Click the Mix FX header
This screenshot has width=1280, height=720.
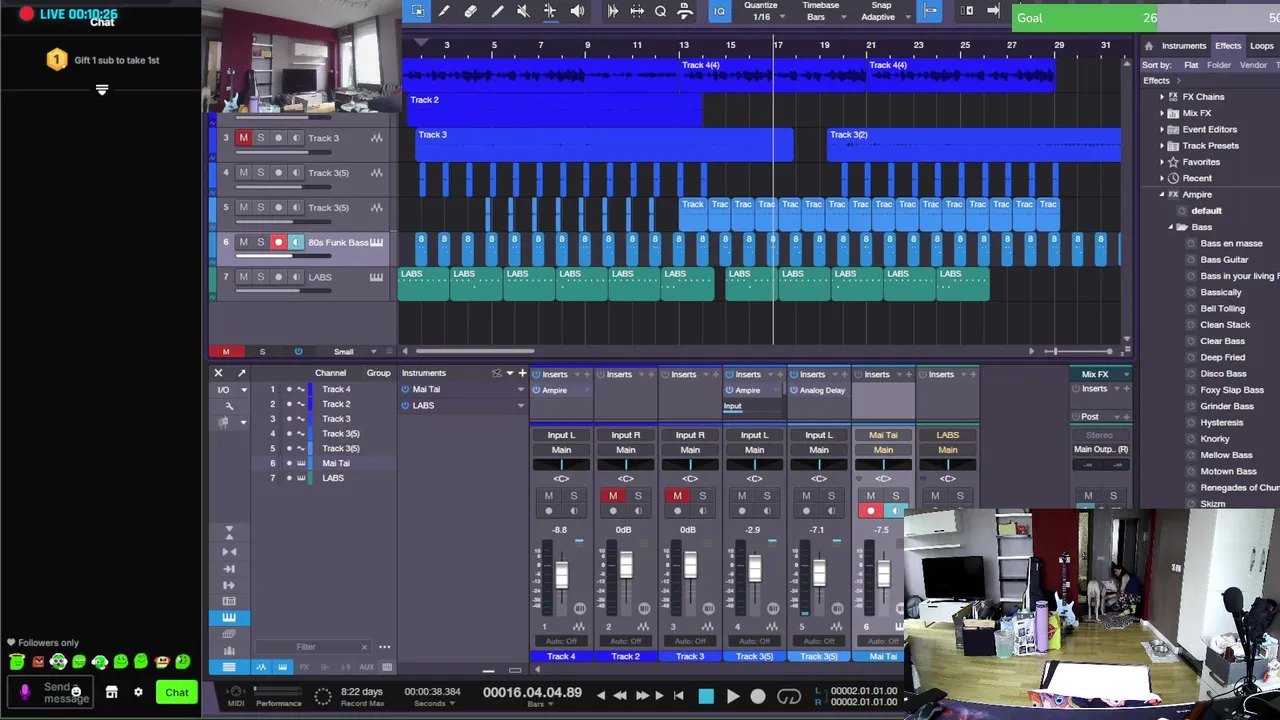pyautogui.click(x=1095, y=374)
